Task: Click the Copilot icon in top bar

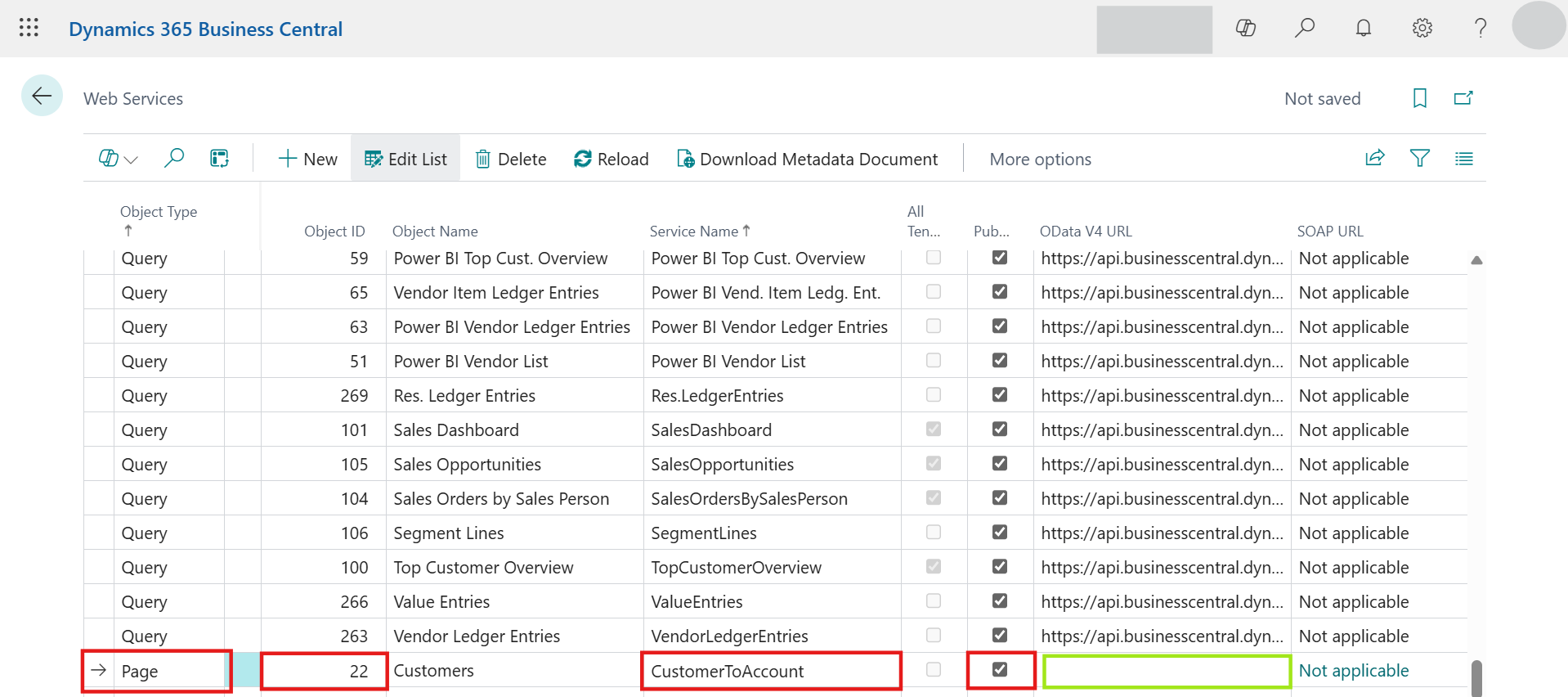Action: pos(1245,29)
